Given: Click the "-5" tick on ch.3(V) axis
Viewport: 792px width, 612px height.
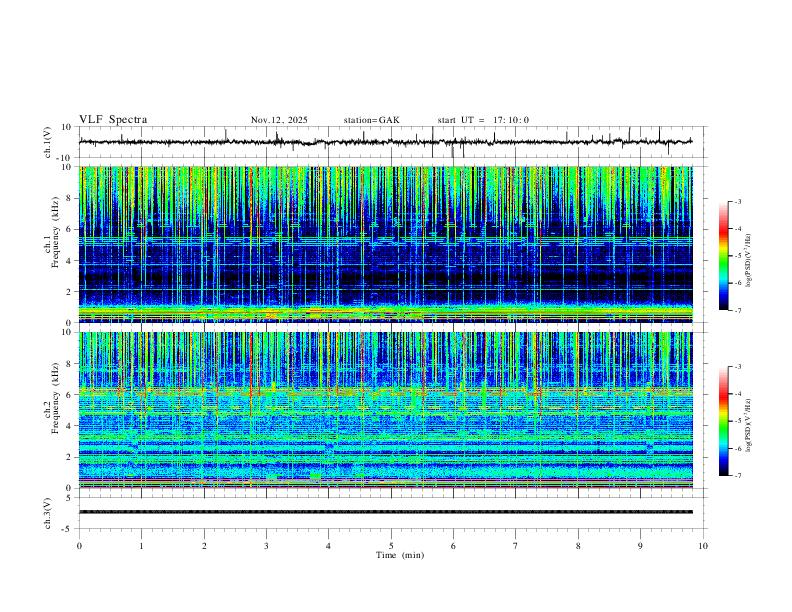Looking at the screenshot, I should coord(68,529).
